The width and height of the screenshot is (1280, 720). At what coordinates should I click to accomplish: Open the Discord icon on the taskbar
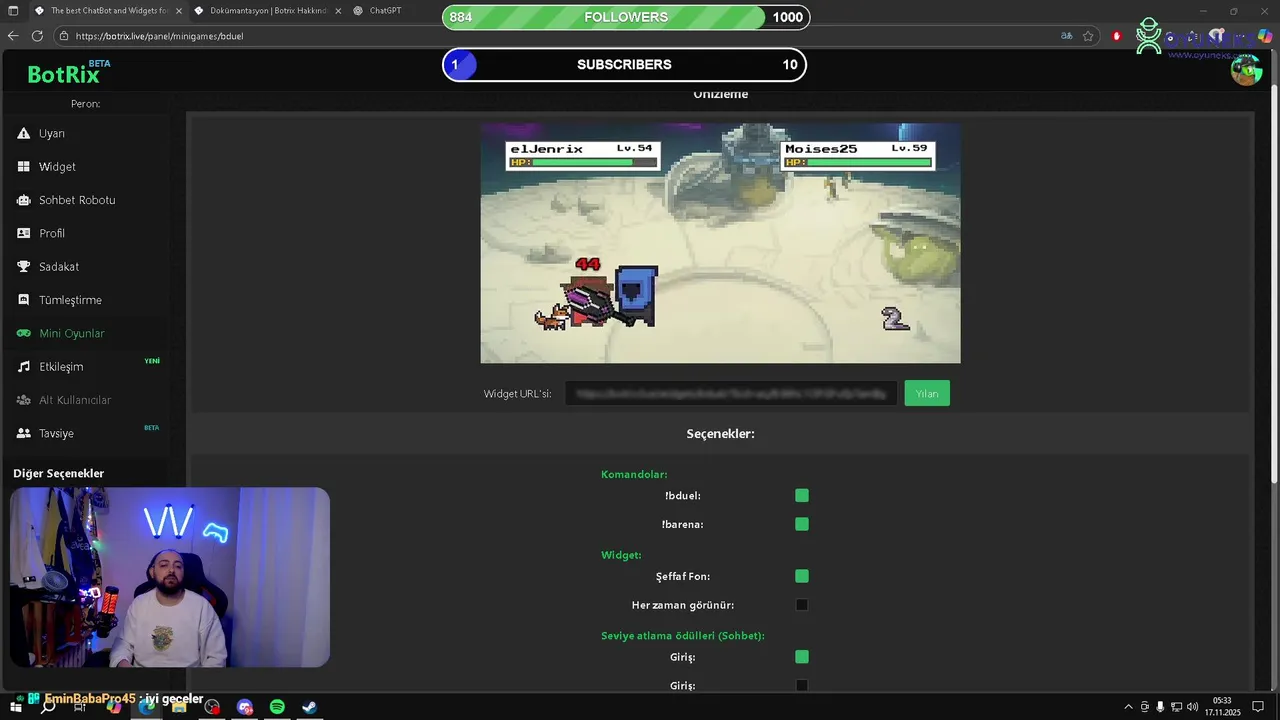click(245, 707)
